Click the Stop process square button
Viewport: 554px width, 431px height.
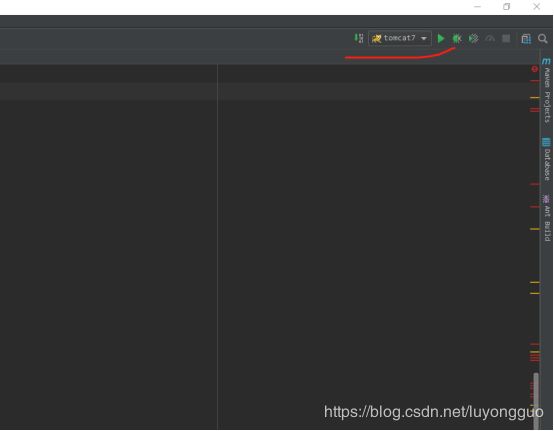coord(506,38)
